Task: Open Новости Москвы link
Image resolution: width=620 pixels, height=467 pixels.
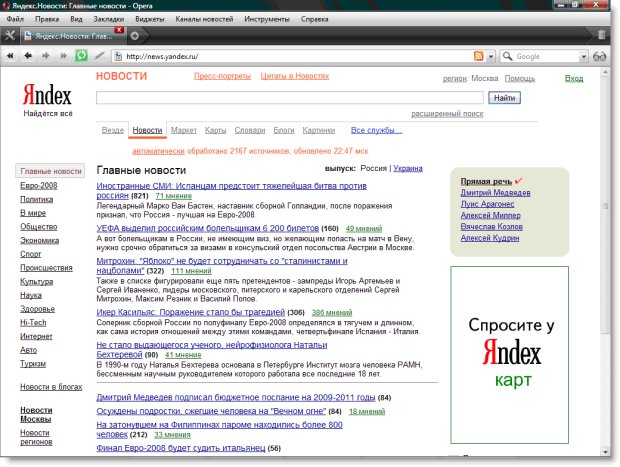Action: coord(36,414)
